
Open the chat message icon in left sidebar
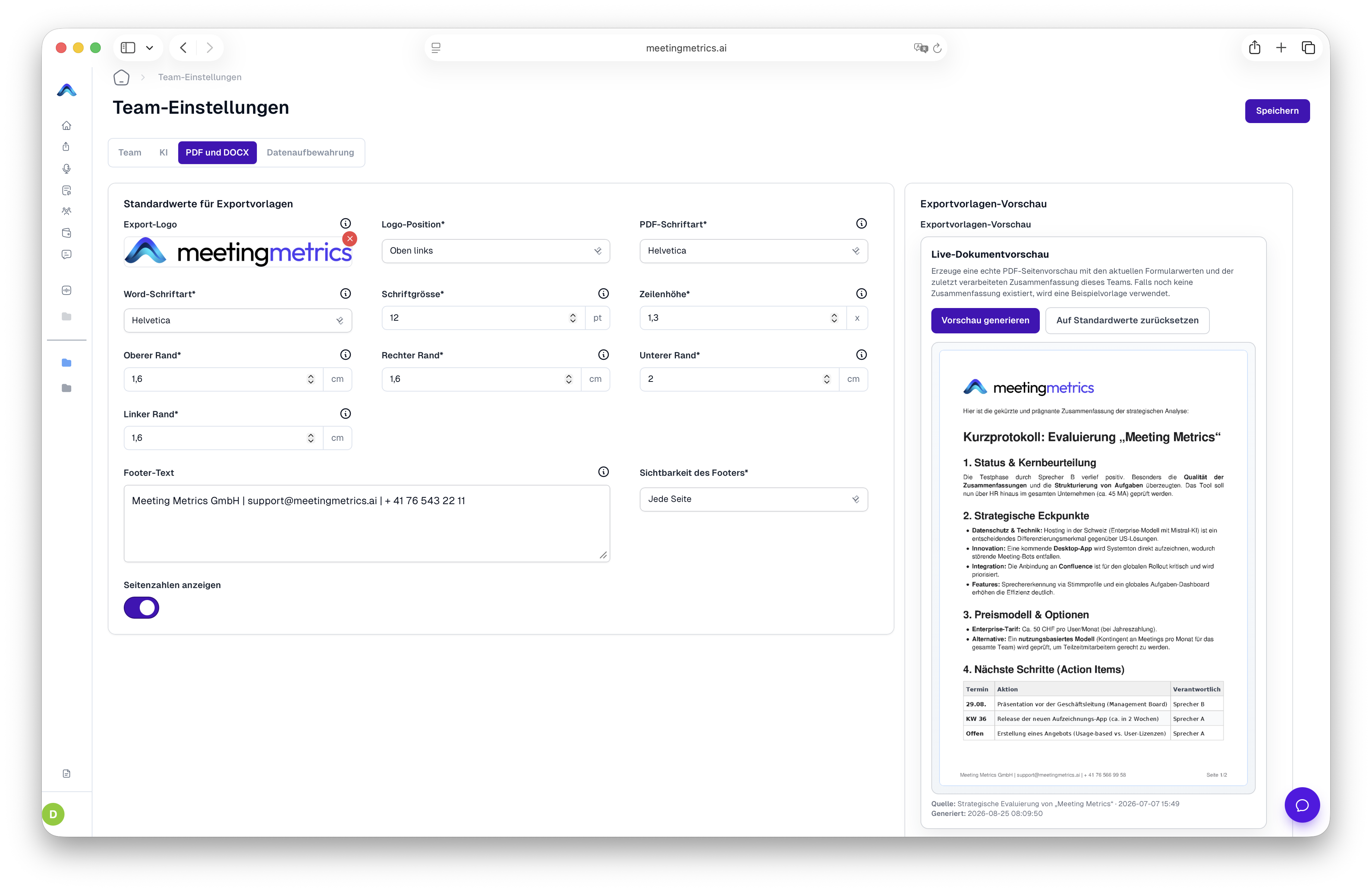pyautogui.click(x=67, y=254)
